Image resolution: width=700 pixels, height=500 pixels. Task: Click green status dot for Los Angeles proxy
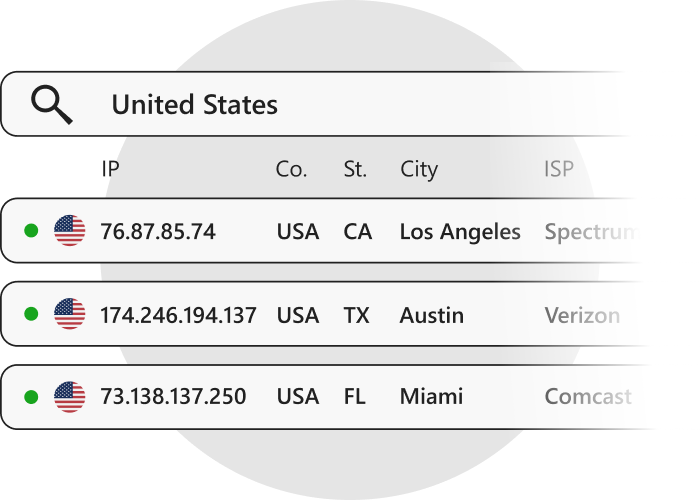tap(31, 231)
